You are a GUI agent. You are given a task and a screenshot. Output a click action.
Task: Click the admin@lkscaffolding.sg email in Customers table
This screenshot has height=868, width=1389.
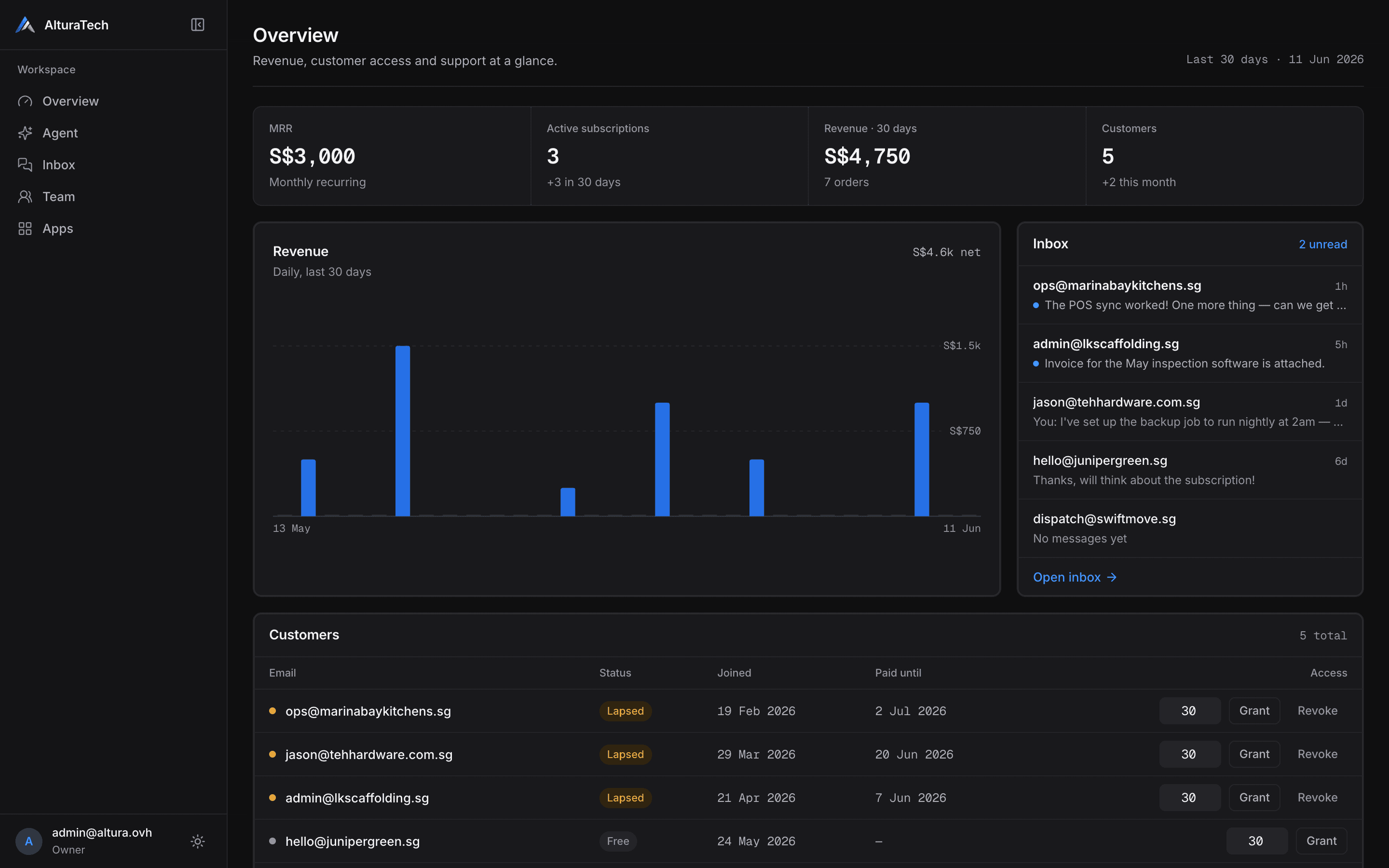click(357, 798)
